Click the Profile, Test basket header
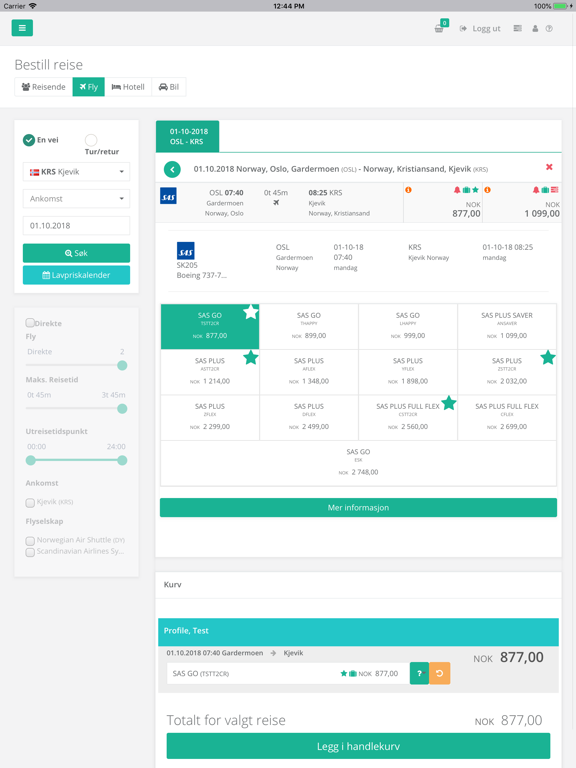Image resolution: width=576 pixels, height=768 pixels. tap(358, 632)
